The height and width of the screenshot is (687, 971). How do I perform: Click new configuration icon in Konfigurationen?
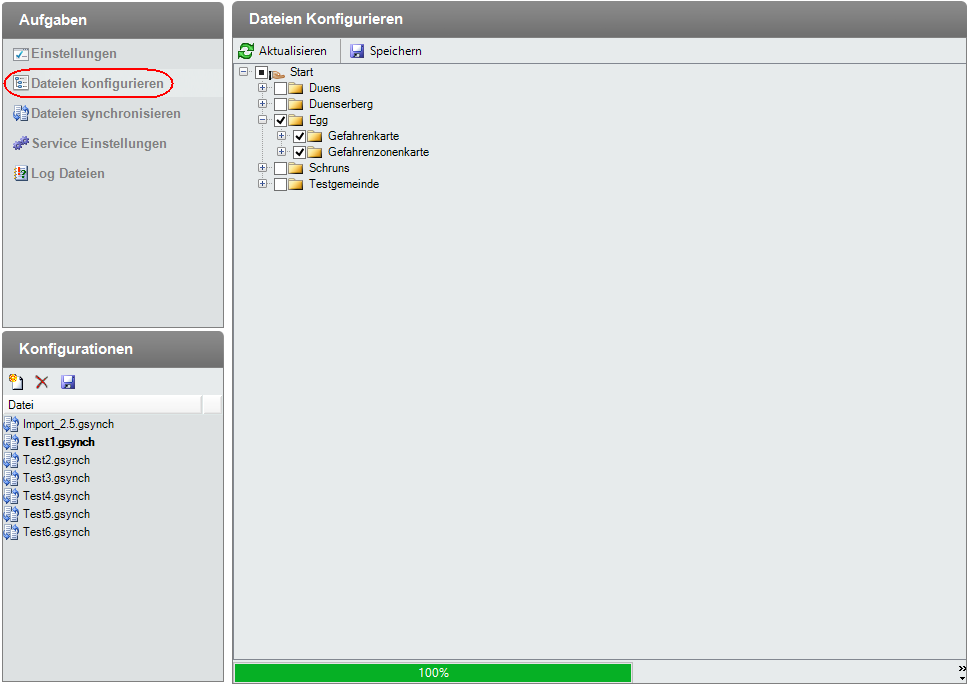[16, 382]
